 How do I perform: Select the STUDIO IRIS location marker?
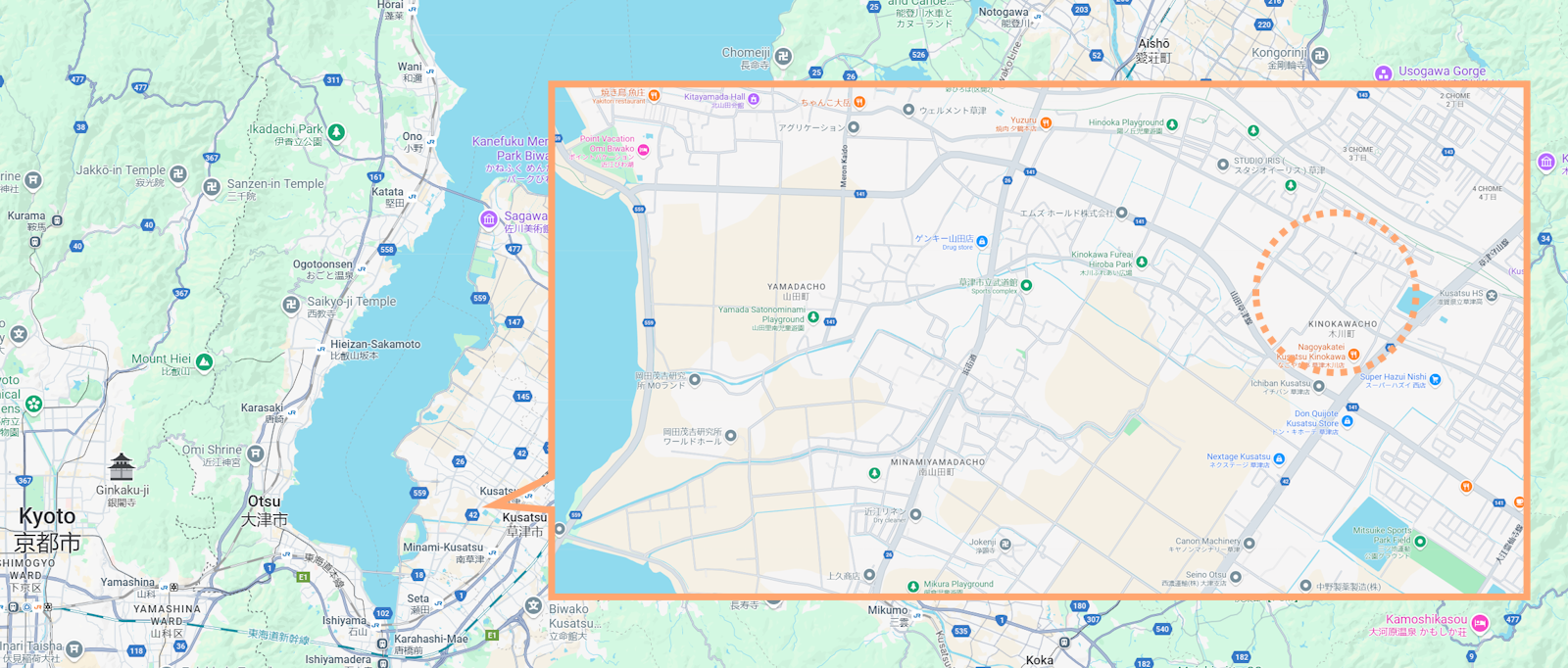coord(1223,164)
